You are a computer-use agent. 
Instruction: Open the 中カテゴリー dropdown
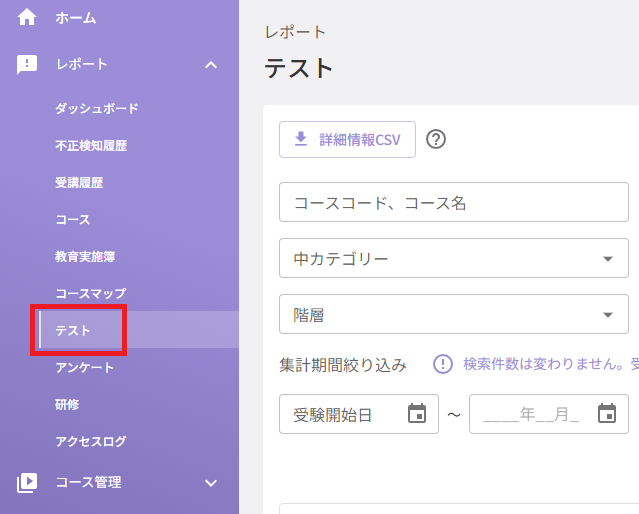click(454, 258)
